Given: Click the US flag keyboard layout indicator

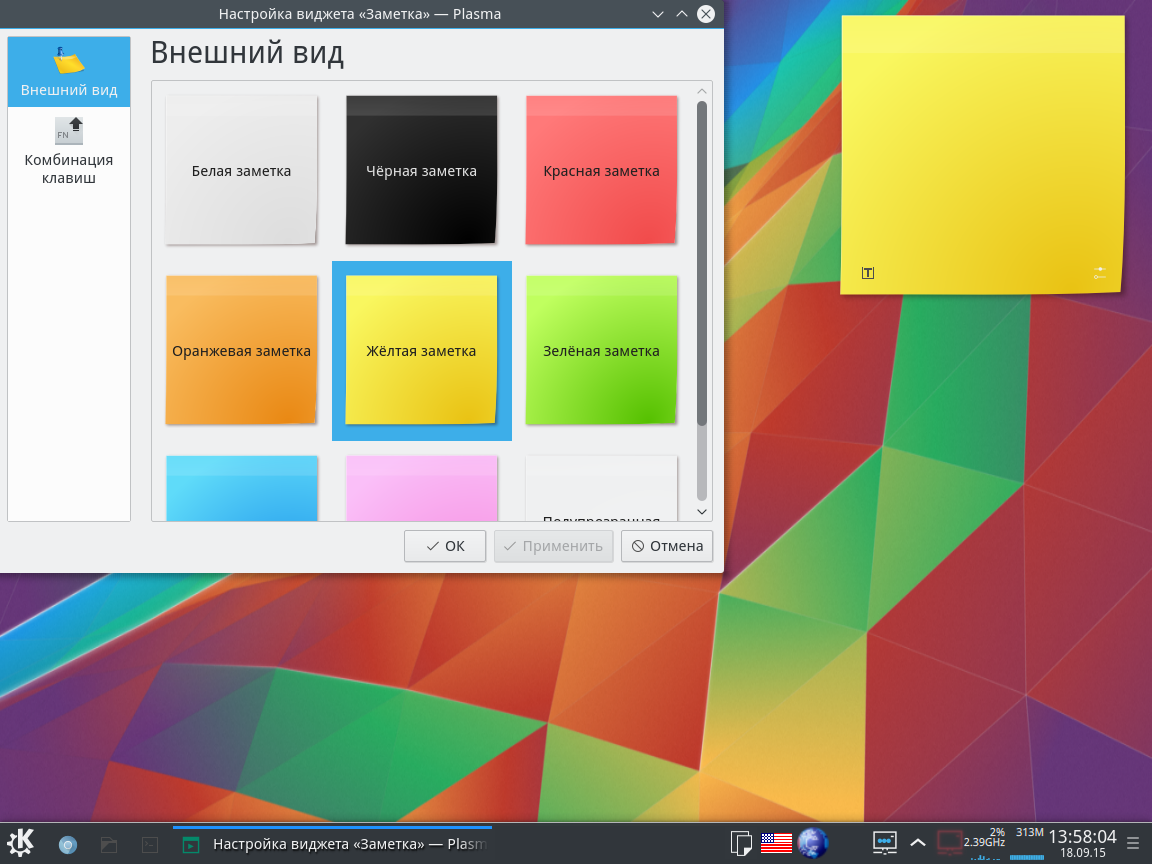Looking at the screenshot, I should (776, 843).
